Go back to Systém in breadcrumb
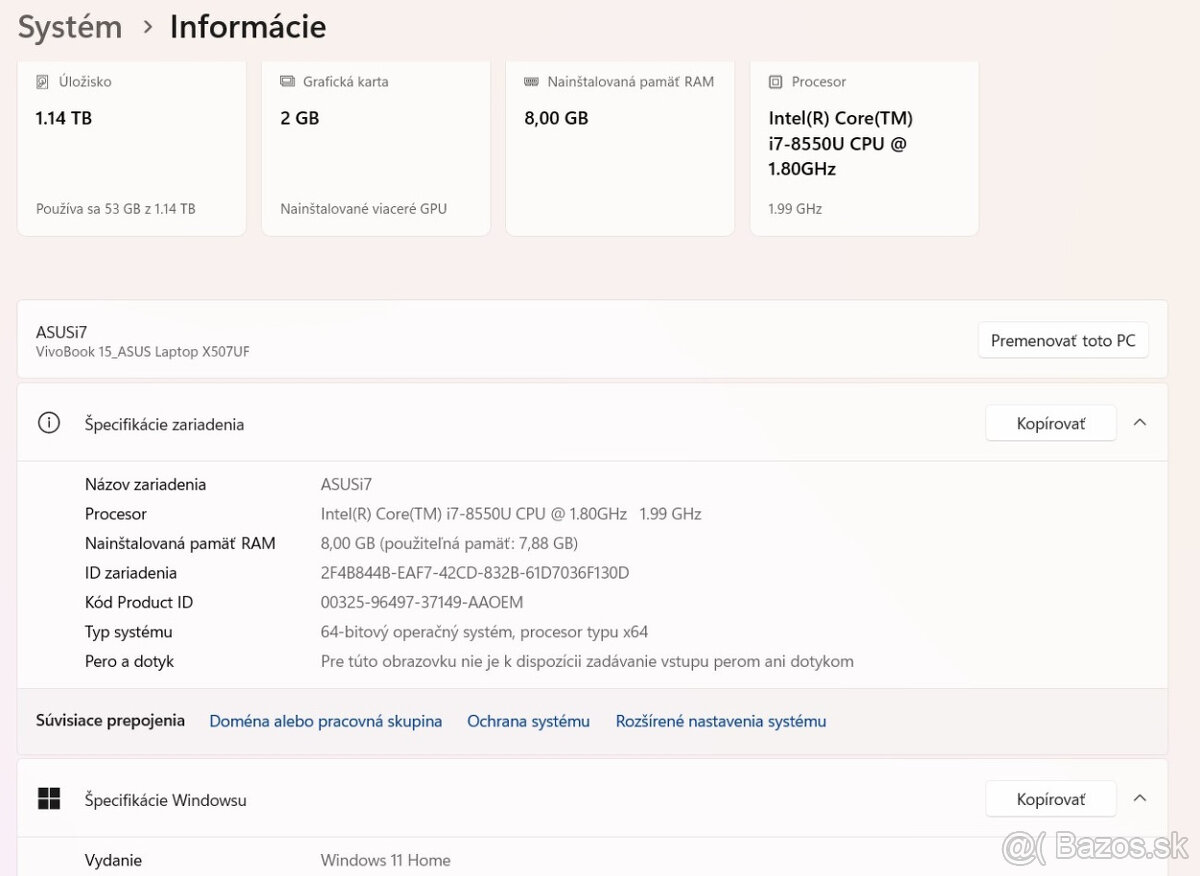This screenshot has width=1200, height=876. [70, 27]
